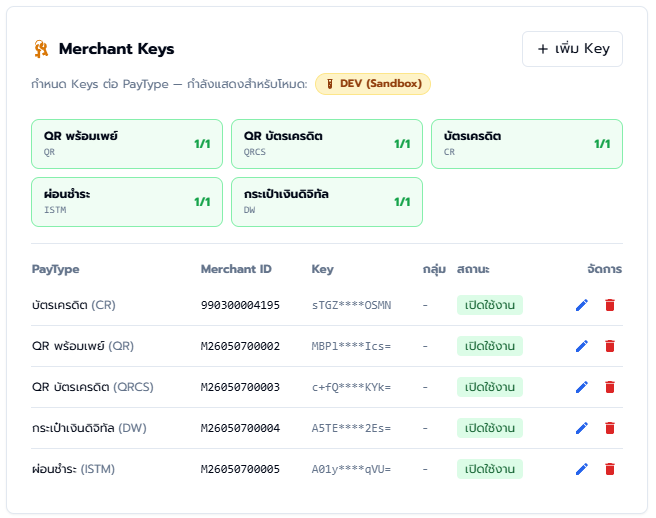Click the บัตรเครดิต (CR) paytype cell
This screenshot has width=656, height=518.
(x=74, y=305)
